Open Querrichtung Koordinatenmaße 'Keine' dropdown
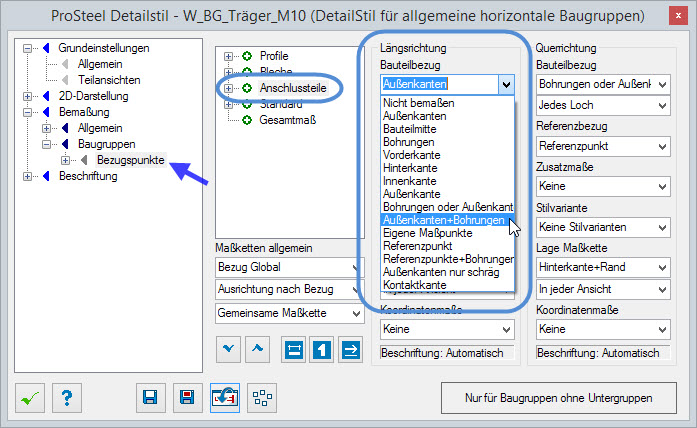Image resolution: width=697 pixels, height=428 pixels. [603, 329]
